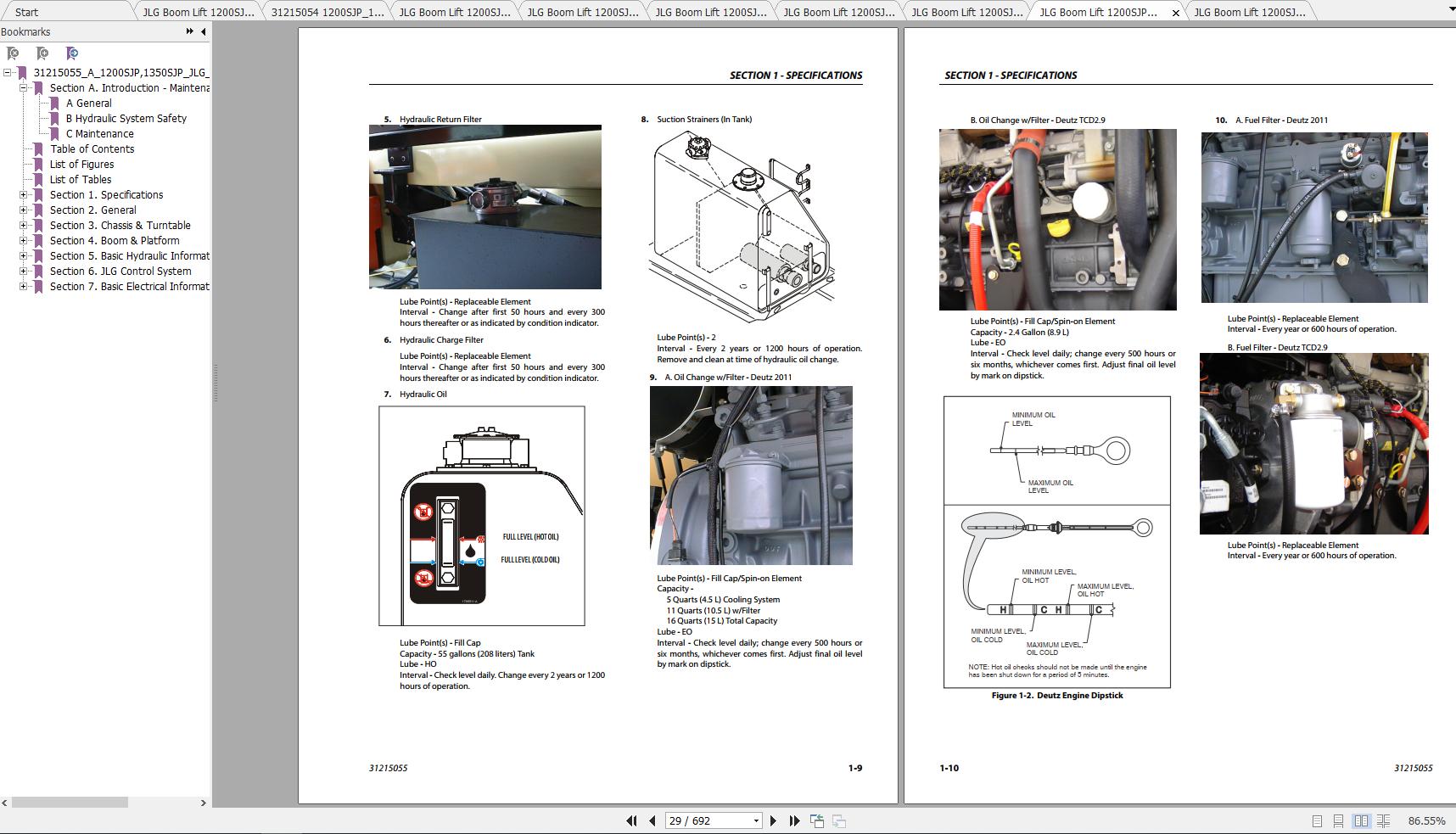
Task: Open the Table of Contents bookmark
Action: [92, 149]
